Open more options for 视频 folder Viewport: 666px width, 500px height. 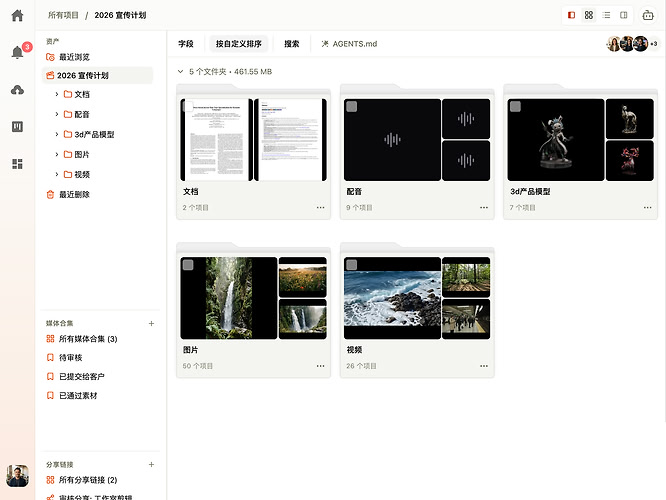484,366
